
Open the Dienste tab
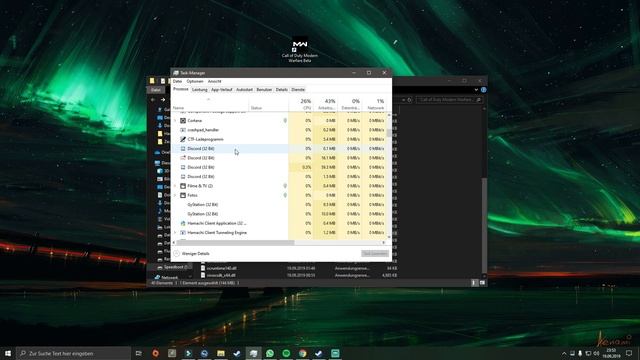pos(298,89)
